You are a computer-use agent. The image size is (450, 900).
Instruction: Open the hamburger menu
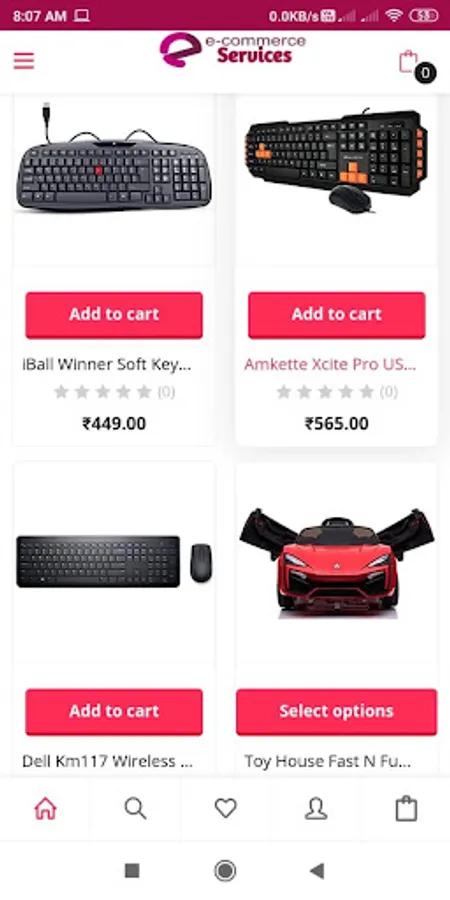point(24,60)
